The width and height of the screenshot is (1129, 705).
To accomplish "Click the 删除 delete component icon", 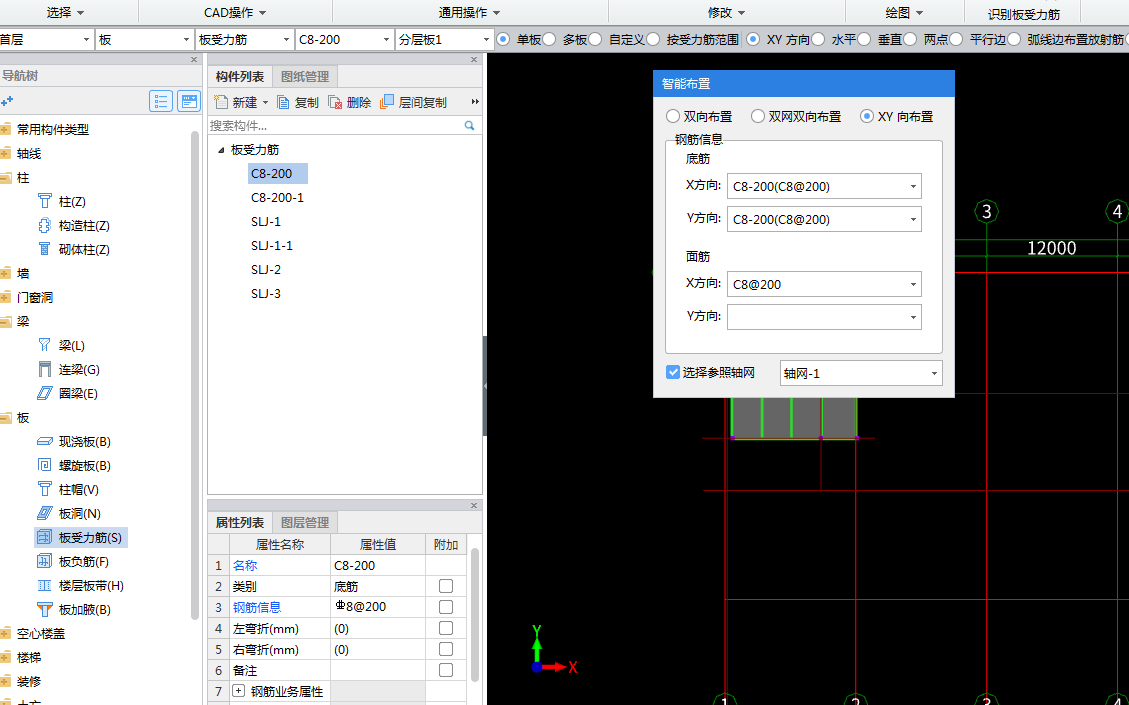I will (335, 102).
